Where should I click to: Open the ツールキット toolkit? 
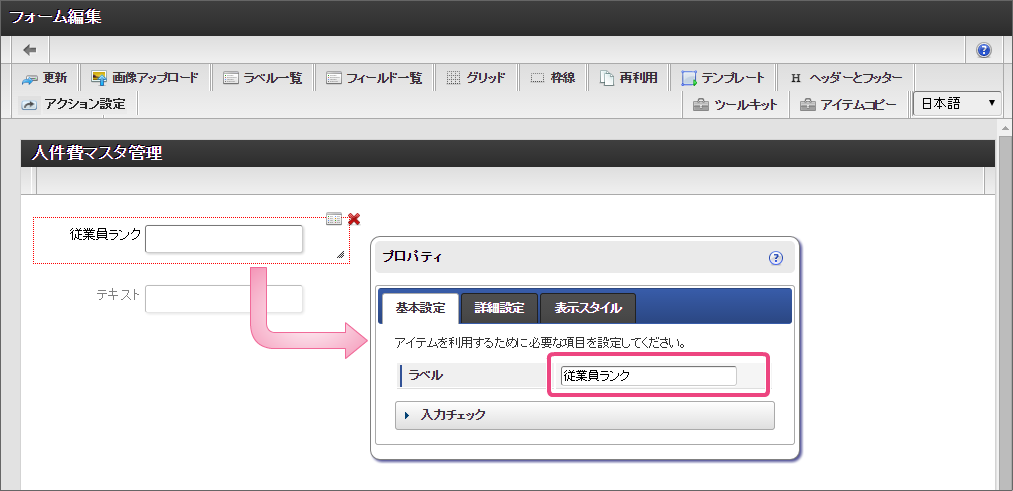point(735,104)
